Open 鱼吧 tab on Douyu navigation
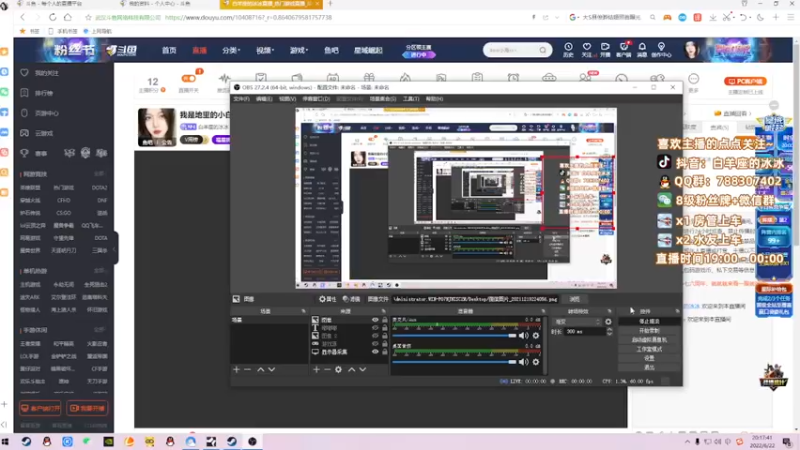The width and height of the screenshot is (800, 450). pyautogui.click(x=331, y=51)
